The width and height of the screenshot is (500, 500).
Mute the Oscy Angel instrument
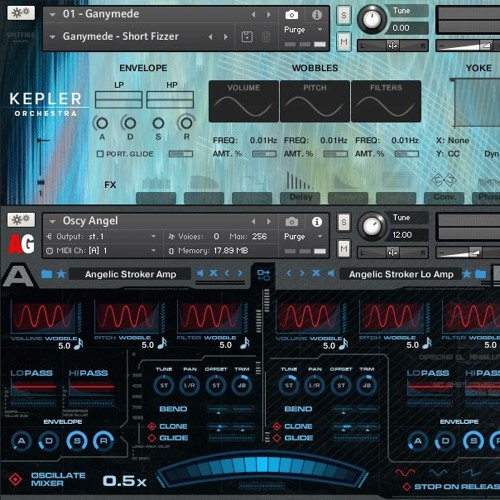344,249
